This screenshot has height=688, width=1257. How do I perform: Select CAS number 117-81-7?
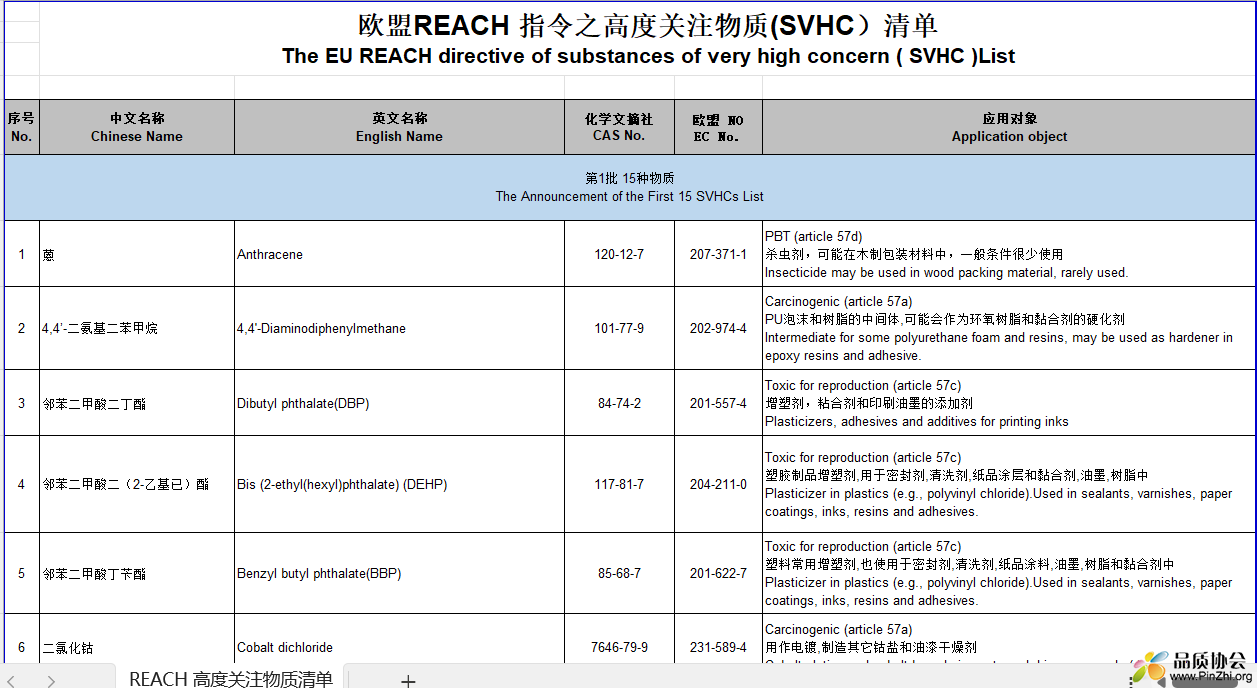(619, 484)
